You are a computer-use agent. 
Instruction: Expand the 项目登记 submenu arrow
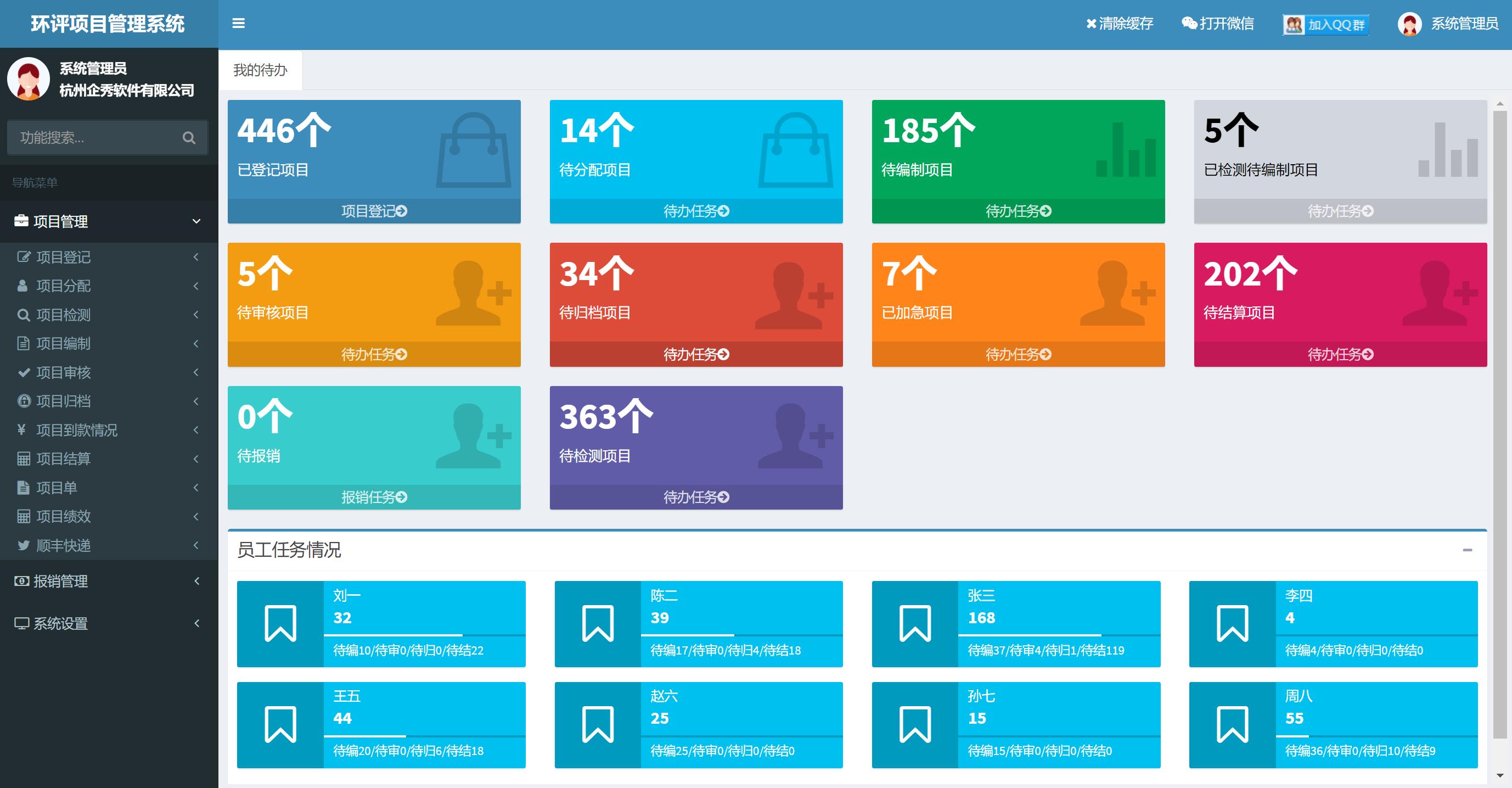(196, 256)
